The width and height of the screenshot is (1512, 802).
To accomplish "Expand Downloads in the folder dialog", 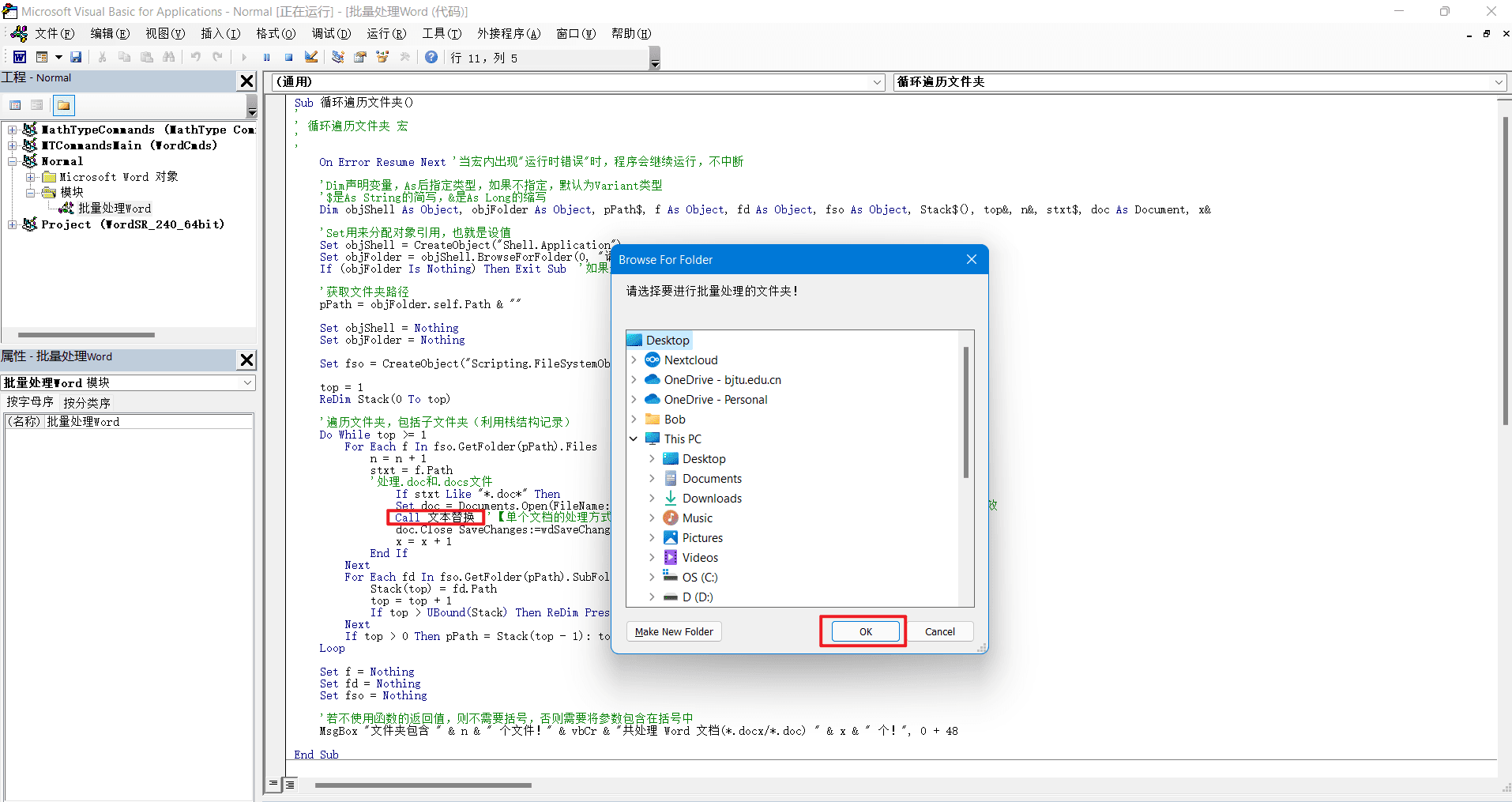I will [x=652, y=498].
